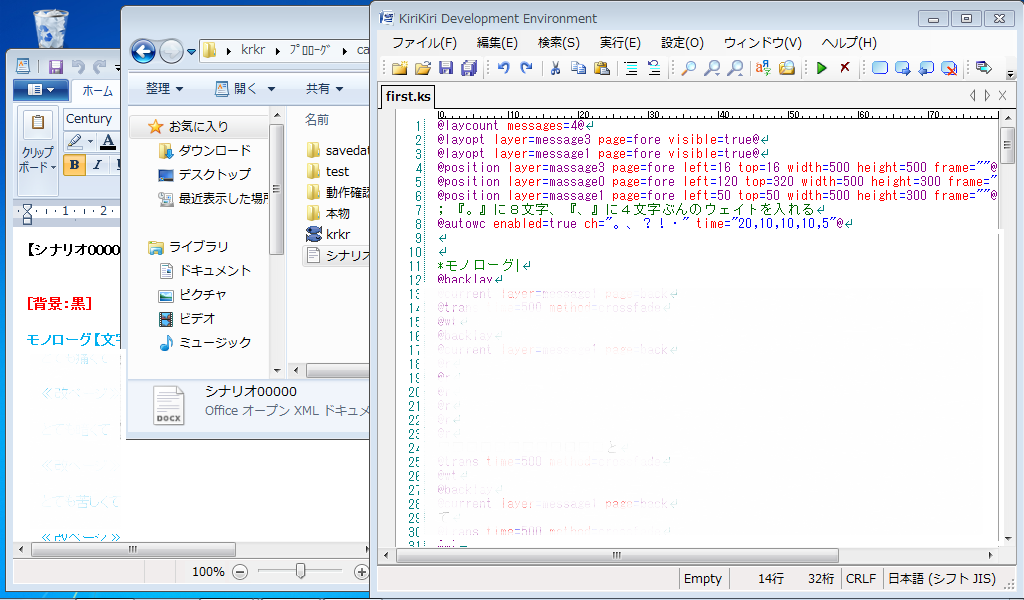Click Save All icon in KiriKiri toolbar
The image size is (1024, 600).
pos(469,68)
